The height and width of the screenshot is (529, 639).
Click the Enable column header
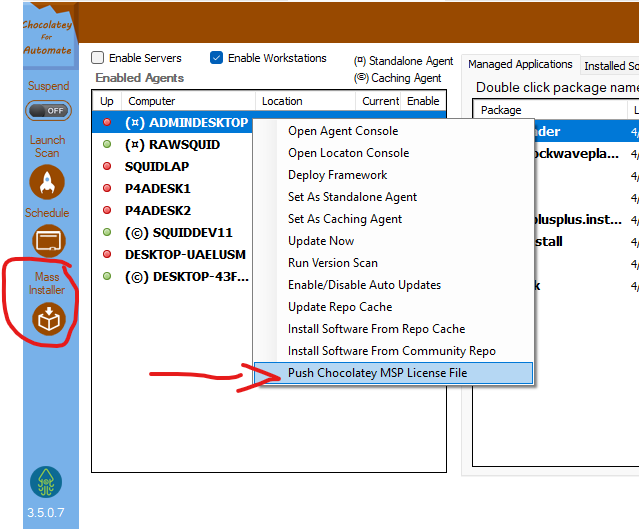(423, 101)
